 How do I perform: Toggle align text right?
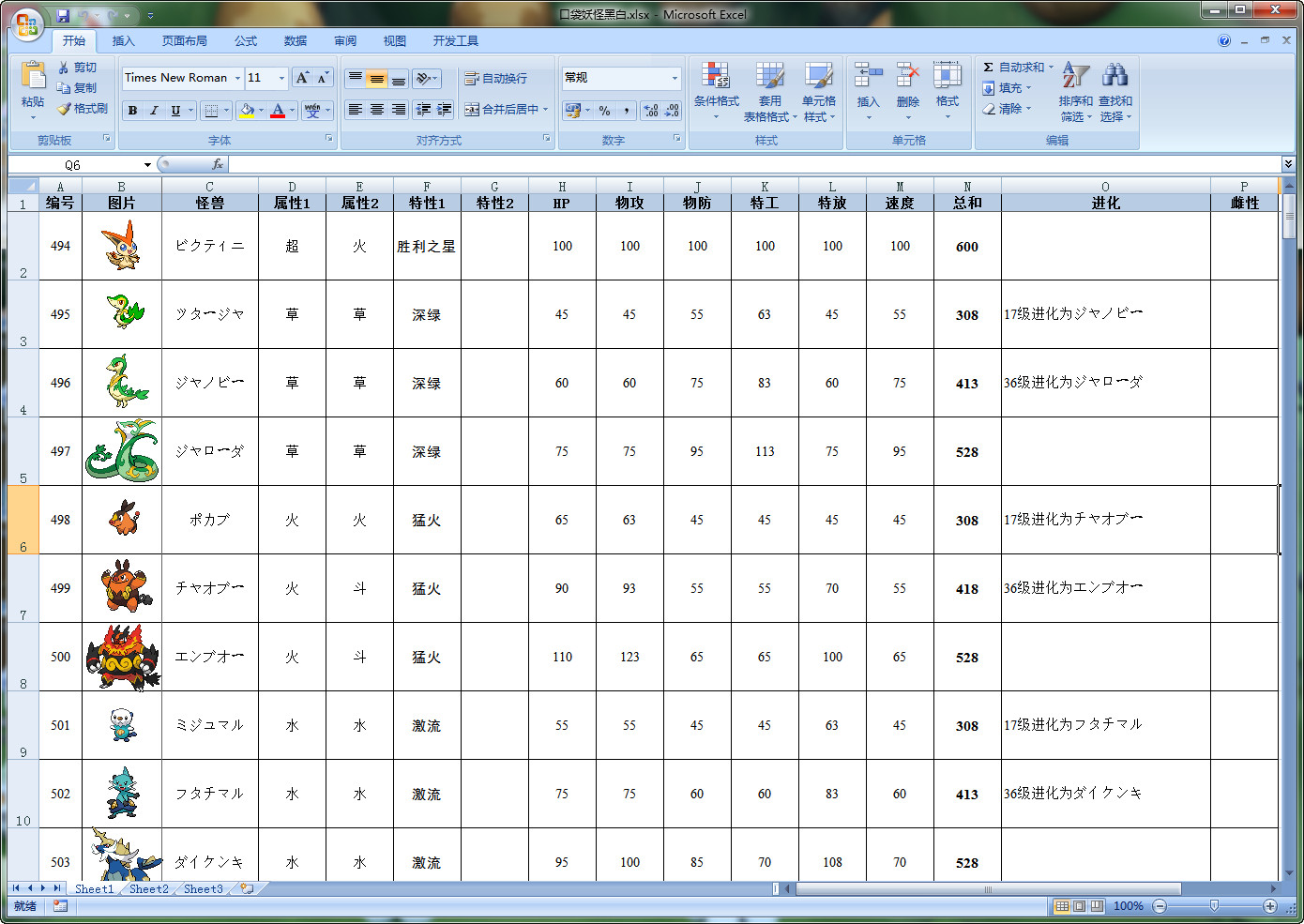point(398,110)
